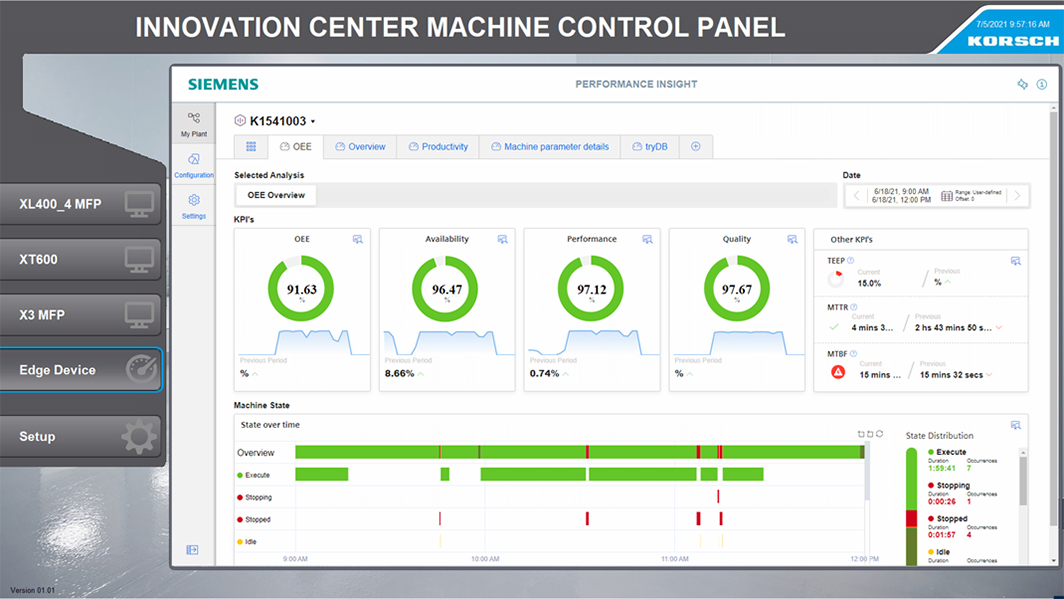Select the XL400_4 MFP machine button
This screenshot has width=1064, height=599.
[x=81, y=204]
